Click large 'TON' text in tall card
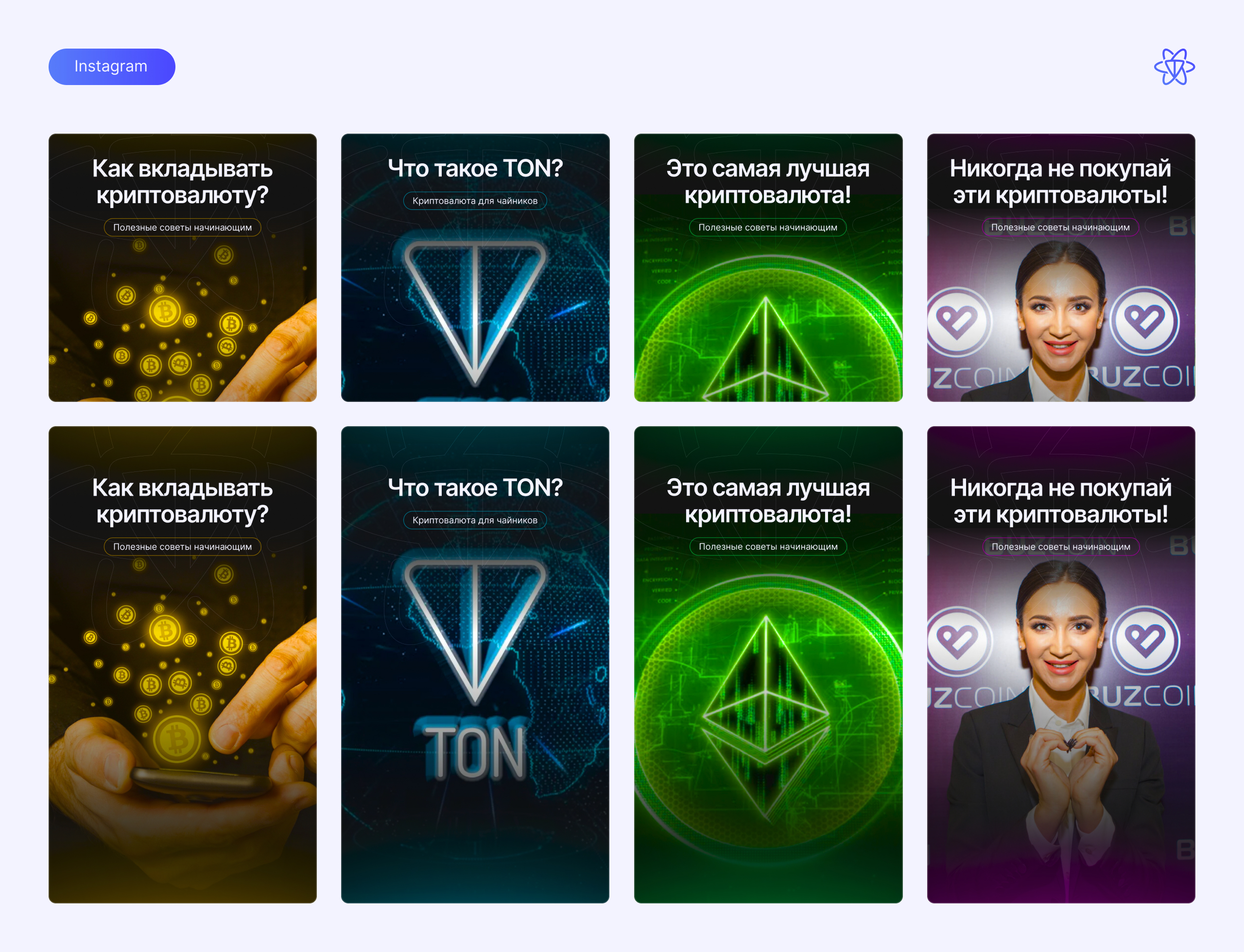The image size is (1244, 952). (x=475, y=751)
